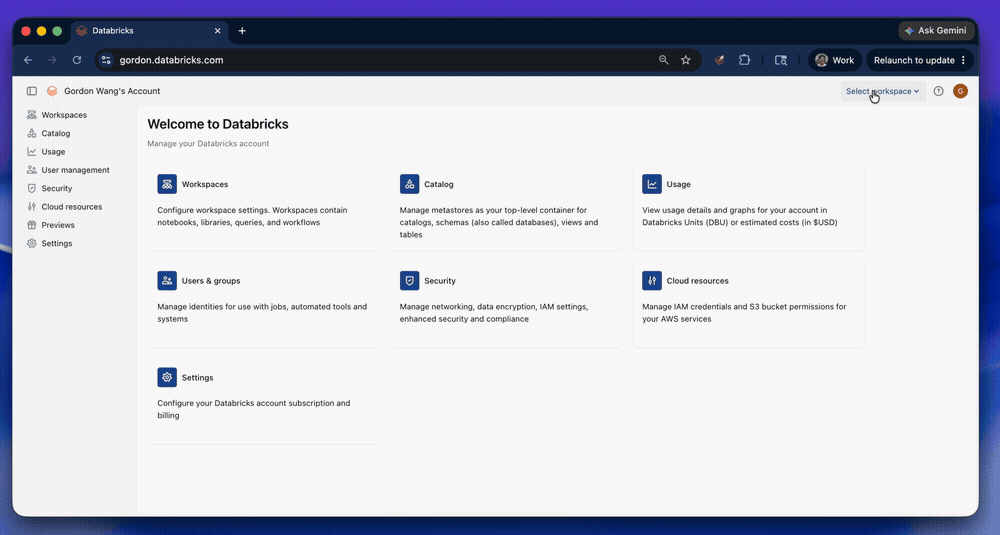Click the browser tab search icon
The width and height of the screenshot is (1000, 535).
coord(781,60)
